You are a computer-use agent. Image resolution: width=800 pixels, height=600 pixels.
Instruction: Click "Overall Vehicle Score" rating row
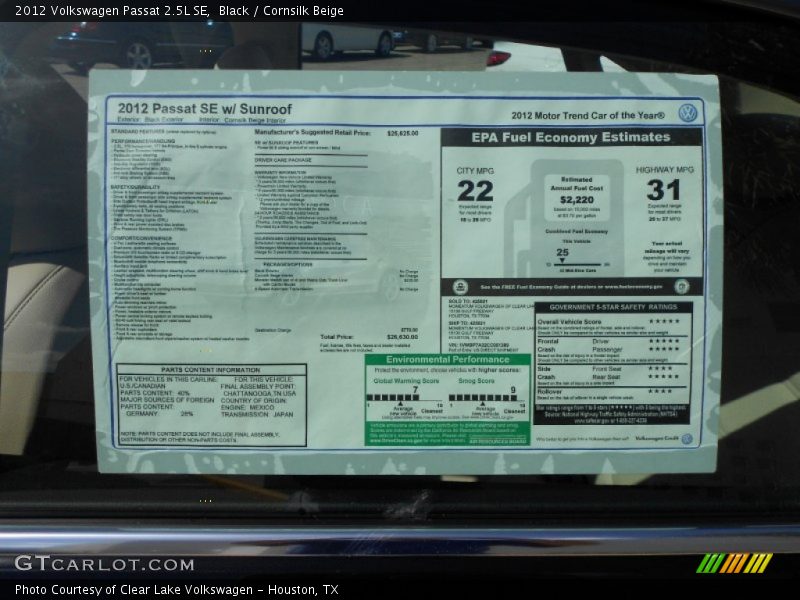coord(608,322)
